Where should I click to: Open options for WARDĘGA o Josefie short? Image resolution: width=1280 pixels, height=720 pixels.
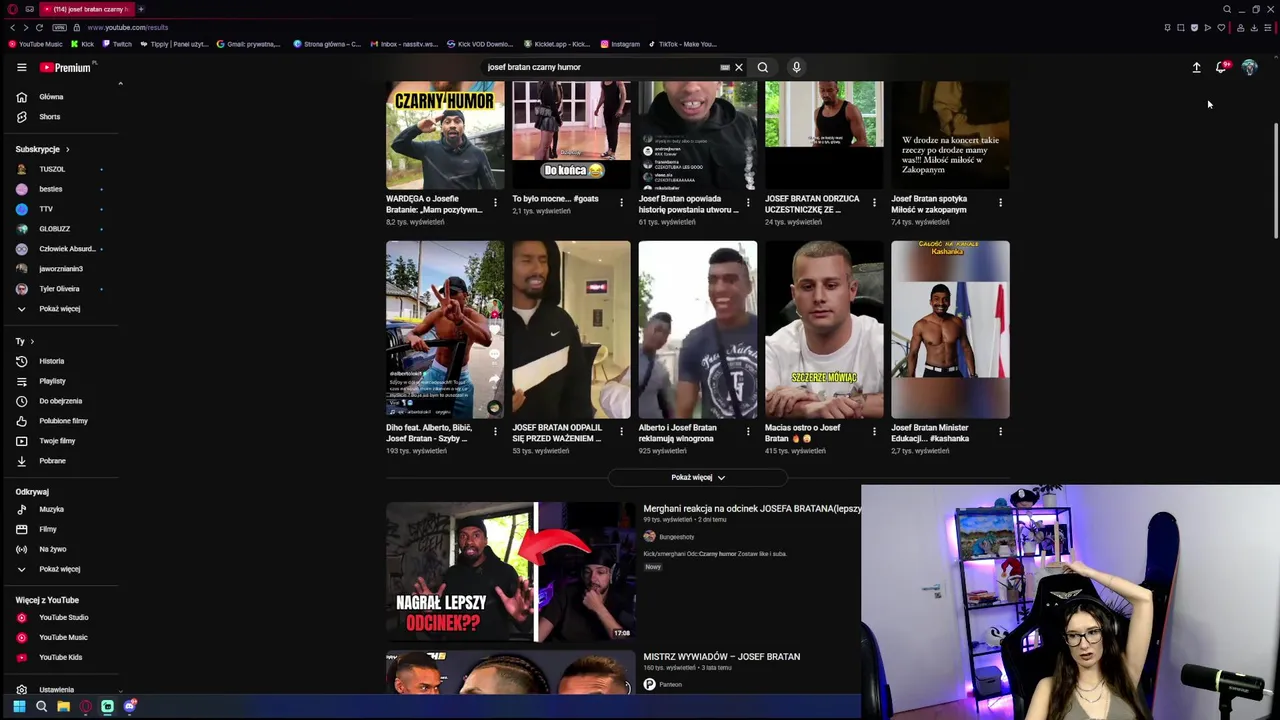tap(495, 203)
